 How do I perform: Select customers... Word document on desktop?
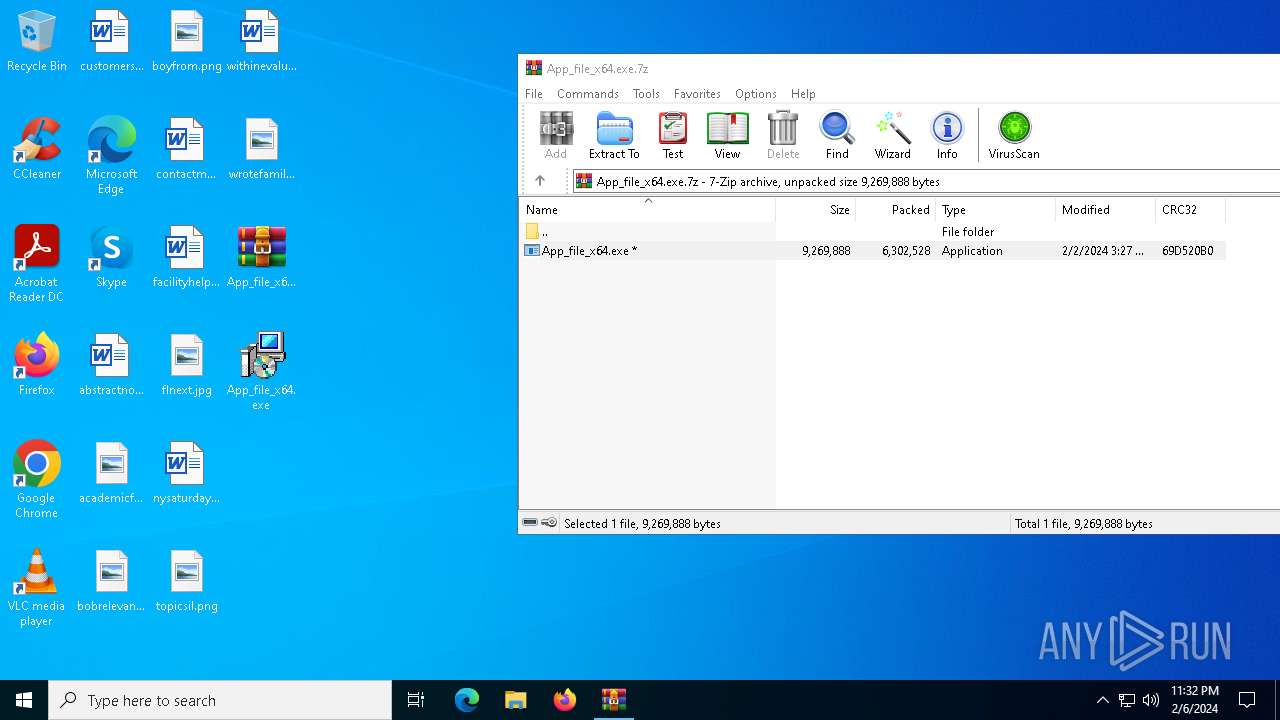[x=111, y=42]
